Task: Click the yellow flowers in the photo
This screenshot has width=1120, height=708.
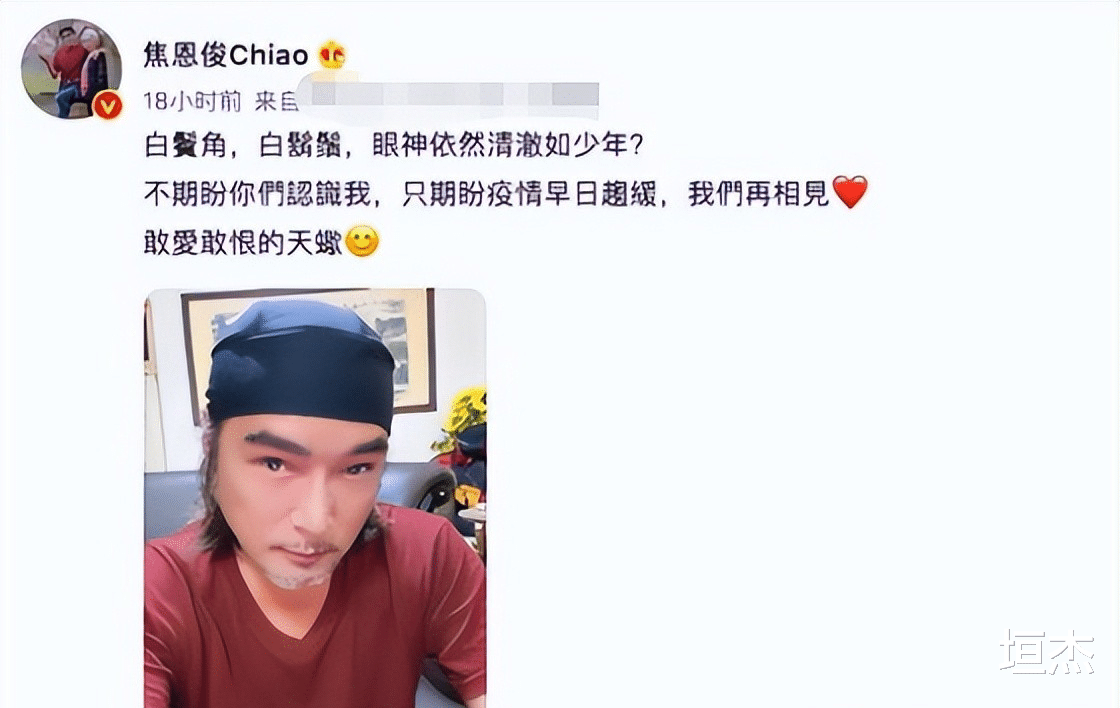Action: click(x=464, y=414)
